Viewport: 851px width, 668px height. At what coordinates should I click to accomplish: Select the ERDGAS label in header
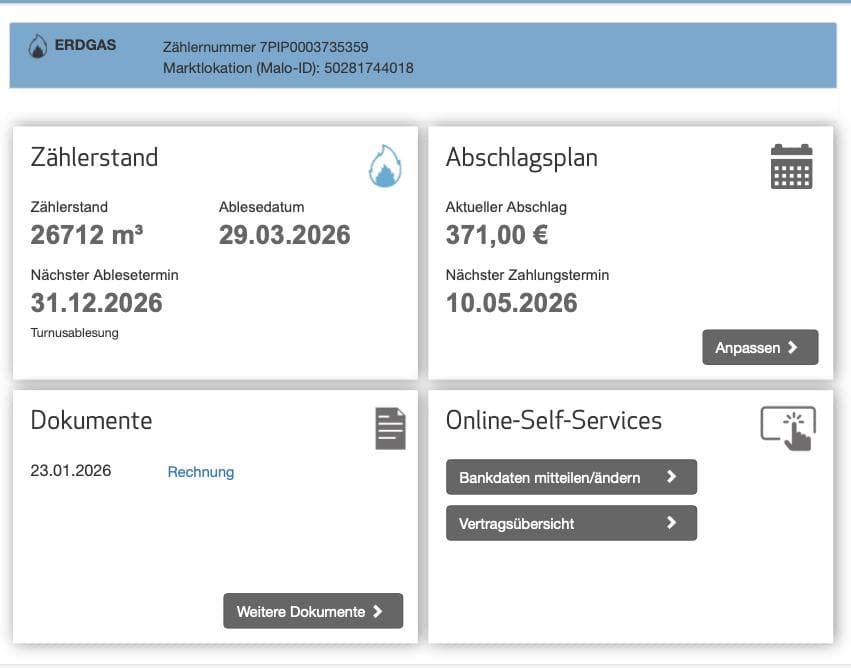coord(85,45)
